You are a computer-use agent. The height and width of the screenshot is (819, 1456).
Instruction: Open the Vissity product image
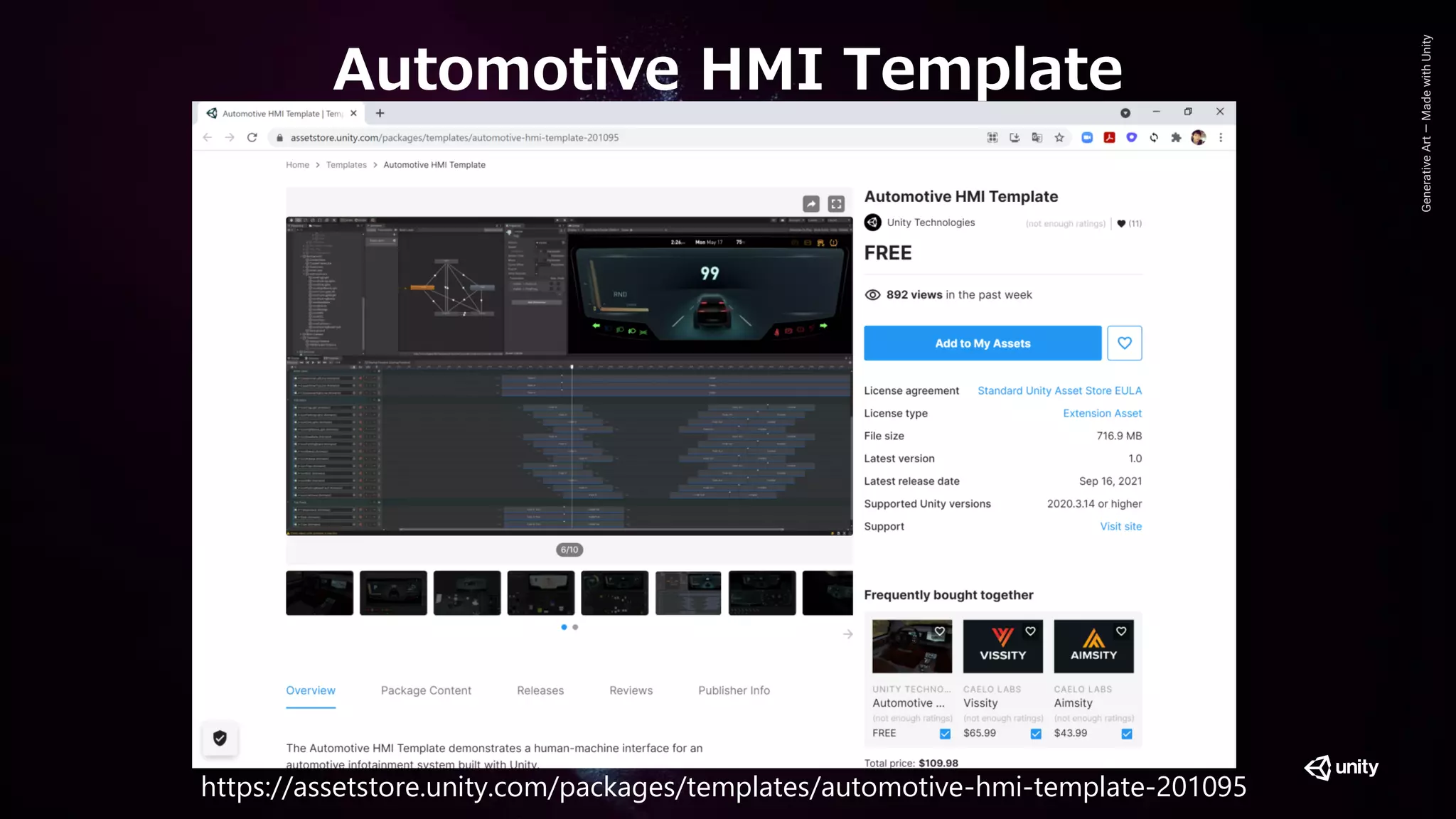coord(1003,646)
